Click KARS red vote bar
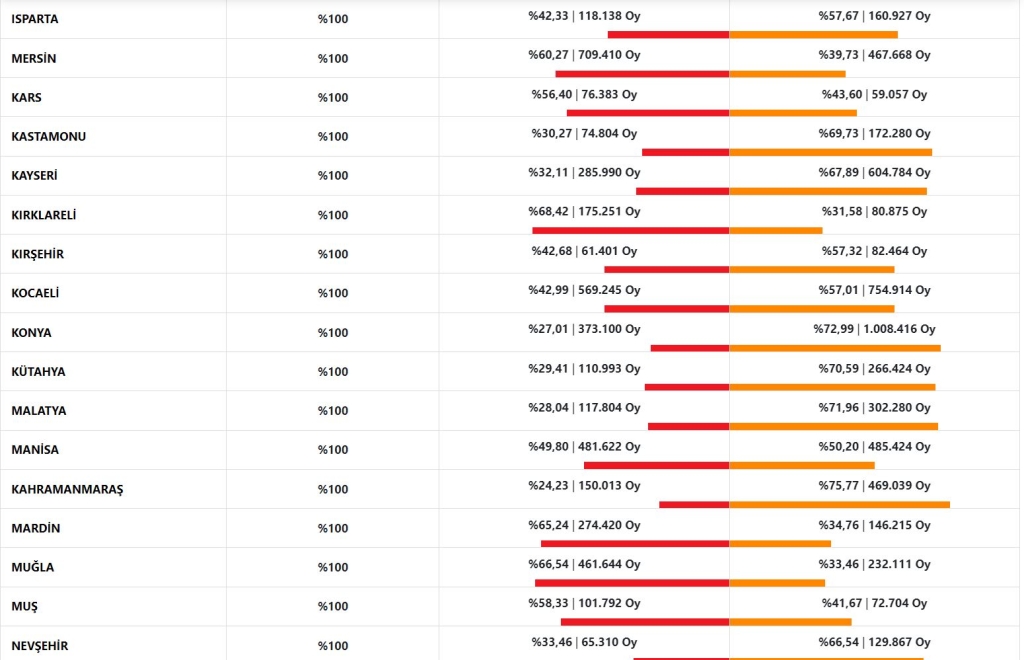The height and width of the screenshot is (660, 1024). (x=648, y=113)
